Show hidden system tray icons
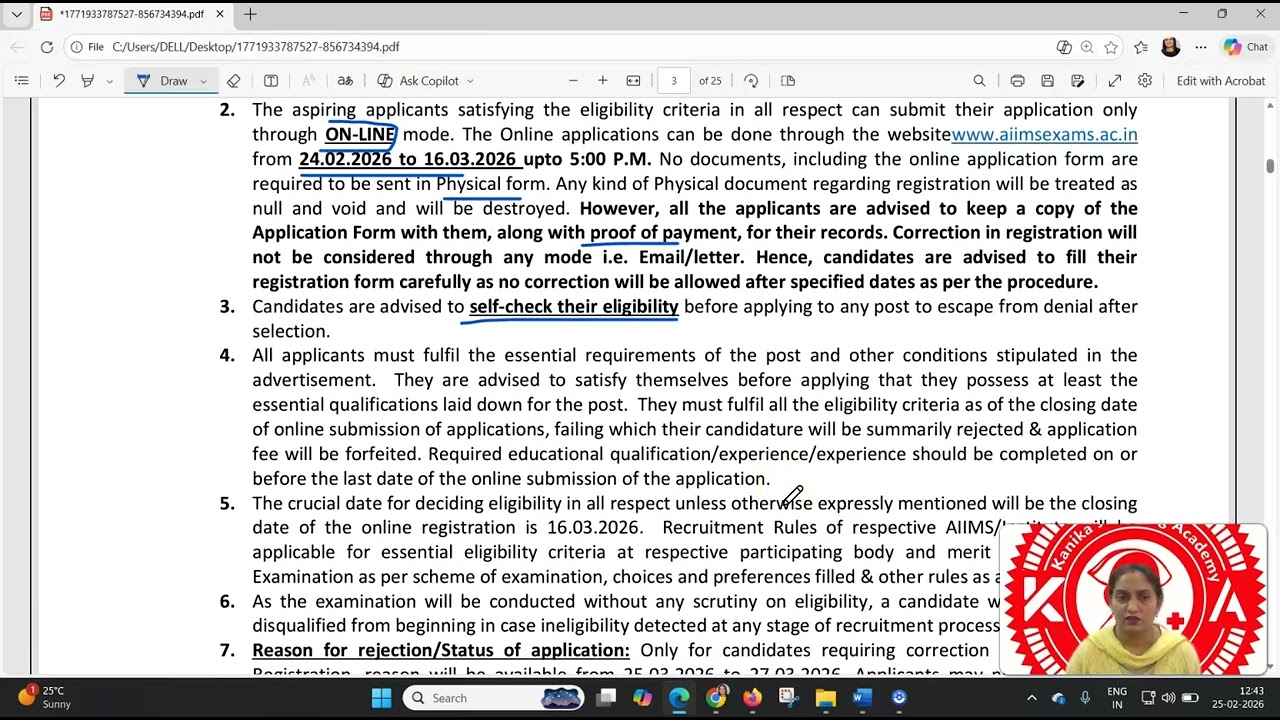The image size is (1280, 720). click(1032, 698)
